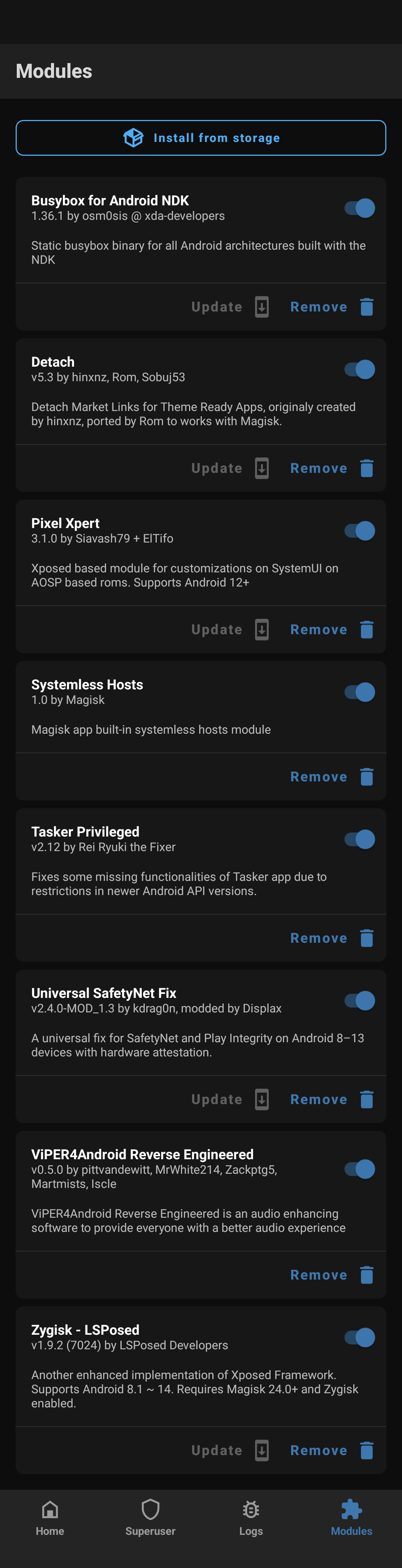Disable the Busybox for Android NDK module

tap(360, 208)
